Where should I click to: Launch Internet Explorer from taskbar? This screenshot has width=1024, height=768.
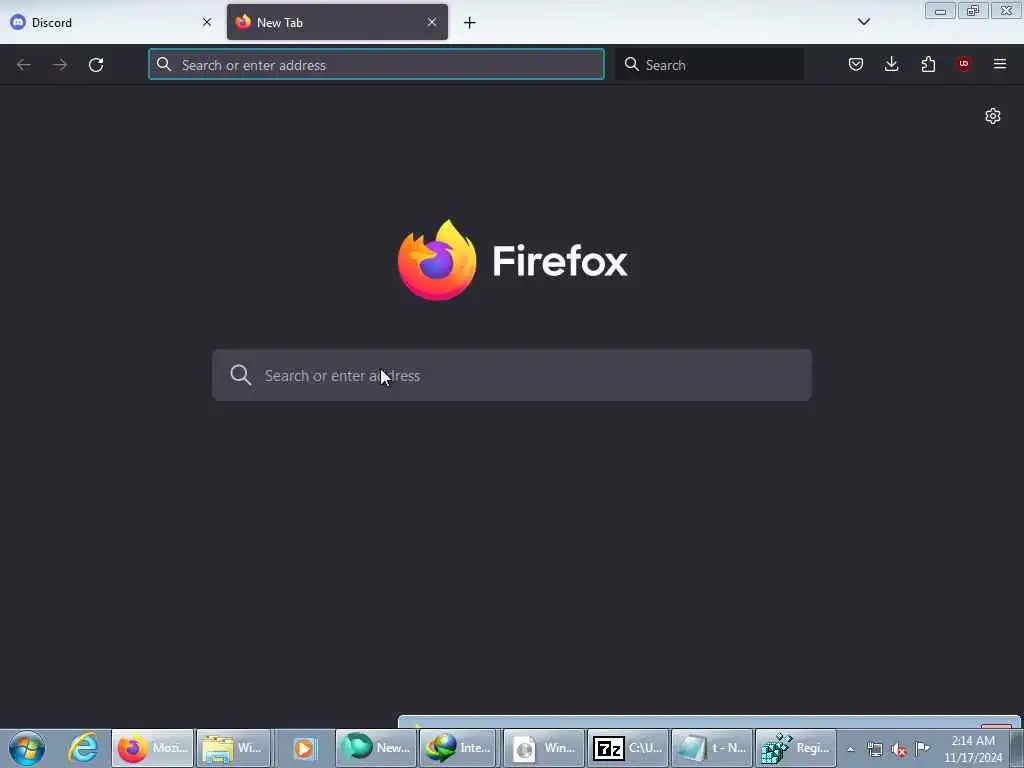83,748
